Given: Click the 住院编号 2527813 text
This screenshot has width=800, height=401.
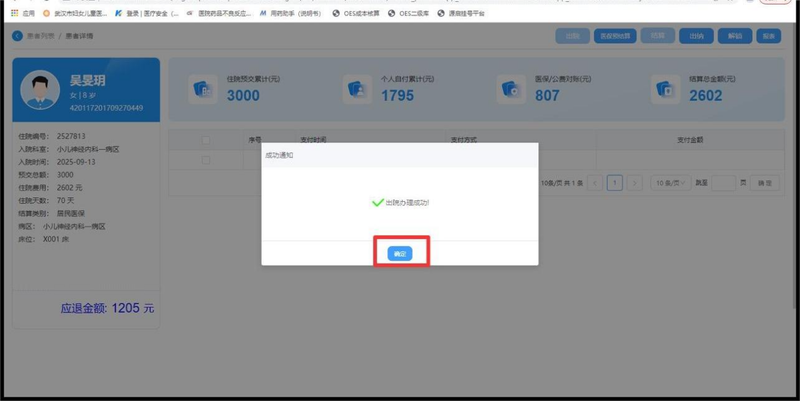Looking at the screenshot, I should pyautogui.click(x=52, y=136).
